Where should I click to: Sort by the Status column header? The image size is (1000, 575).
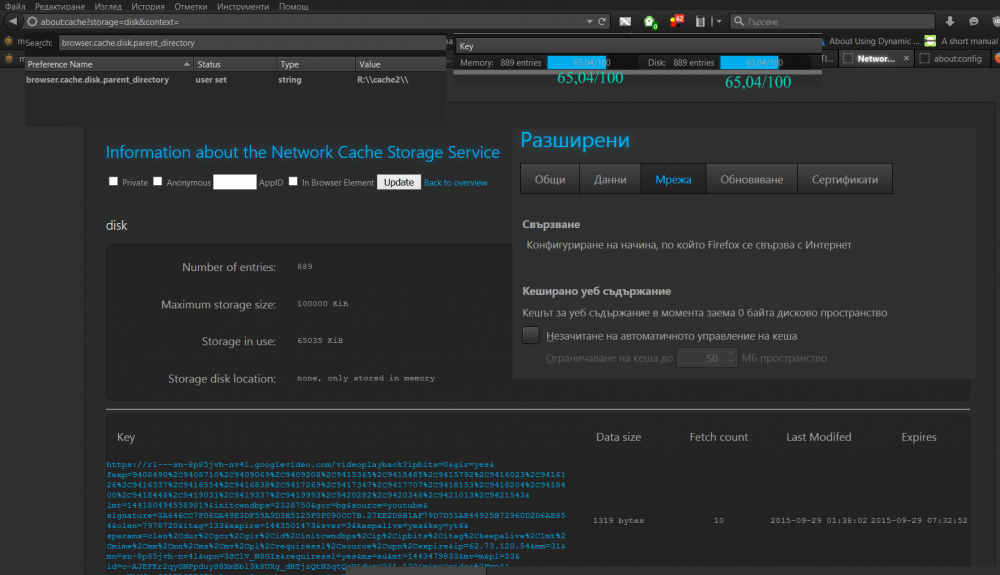coord(234,64)
